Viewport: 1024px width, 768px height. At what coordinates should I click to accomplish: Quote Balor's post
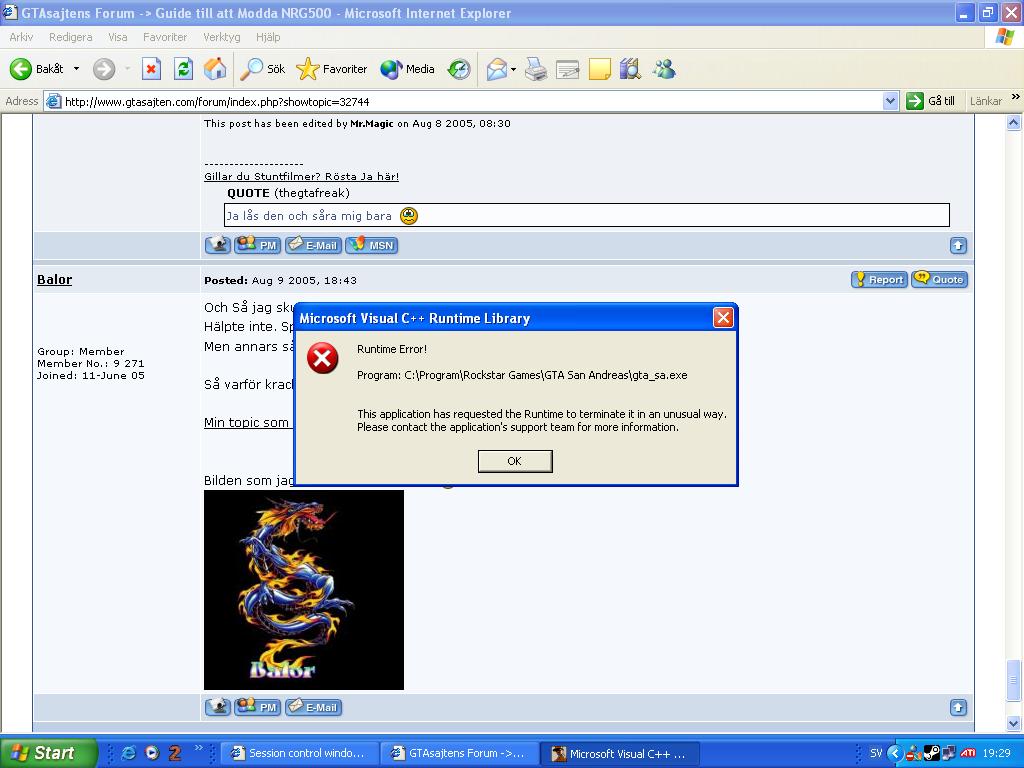pos(939,280)
